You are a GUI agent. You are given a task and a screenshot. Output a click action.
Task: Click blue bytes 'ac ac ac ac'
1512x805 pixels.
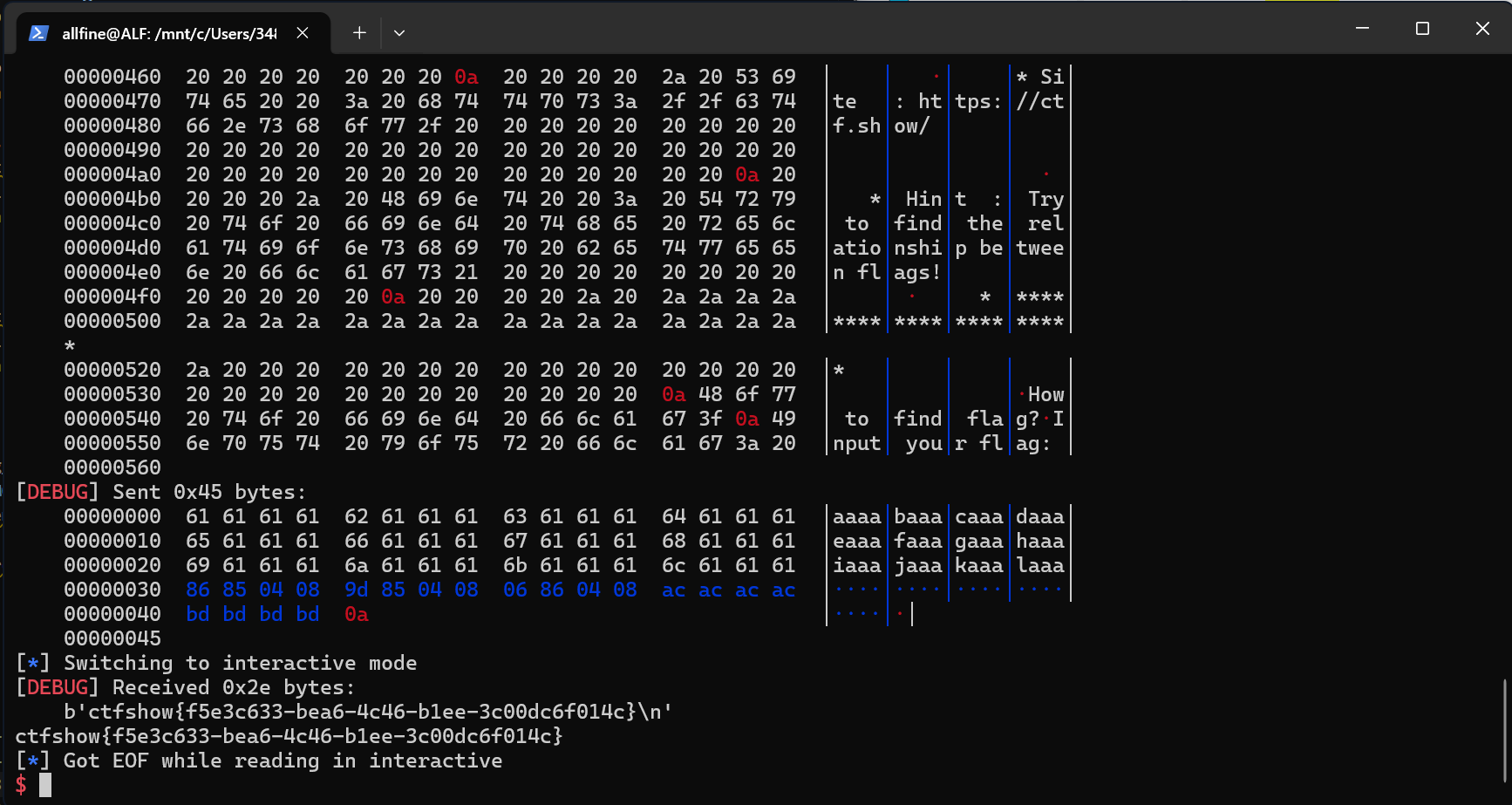[x=729, y=590]
